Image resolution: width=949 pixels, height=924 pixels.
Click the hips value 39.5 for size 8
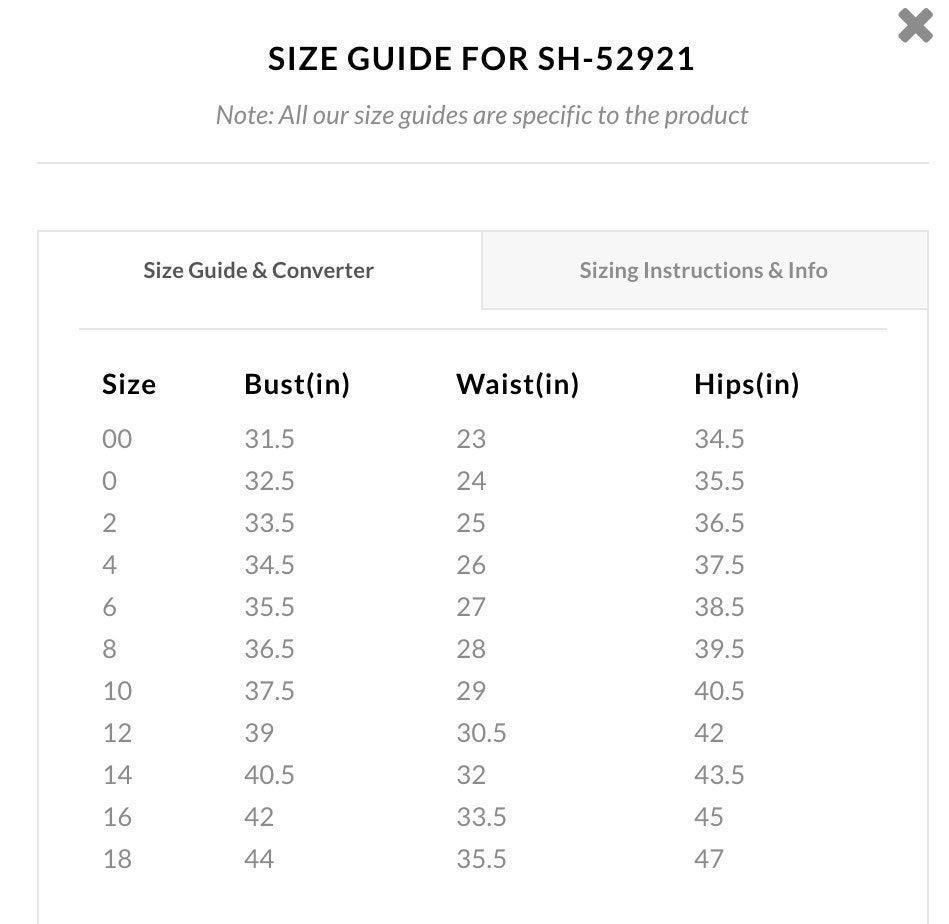[x=719, y=649]
